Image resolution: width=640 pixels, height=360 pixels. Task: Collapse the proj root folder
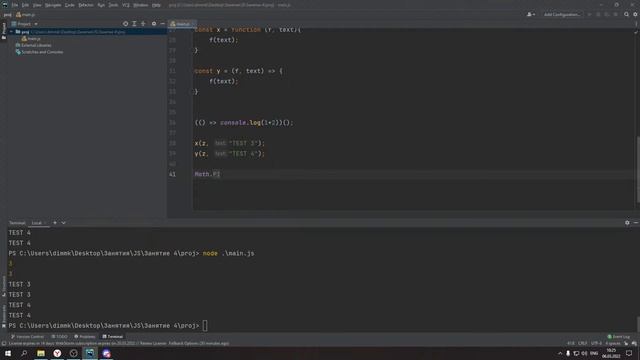[11, 31]
